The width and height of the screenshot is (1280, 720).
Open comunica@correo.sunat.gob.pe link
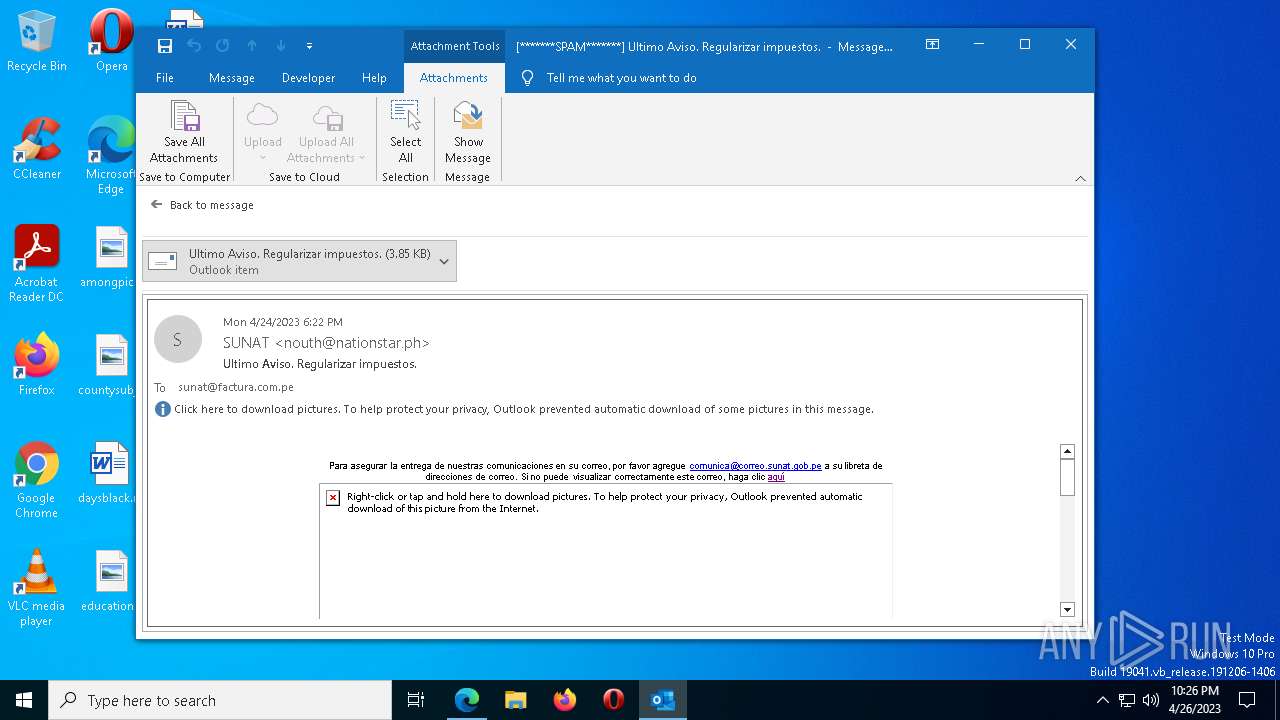[755, 466]
